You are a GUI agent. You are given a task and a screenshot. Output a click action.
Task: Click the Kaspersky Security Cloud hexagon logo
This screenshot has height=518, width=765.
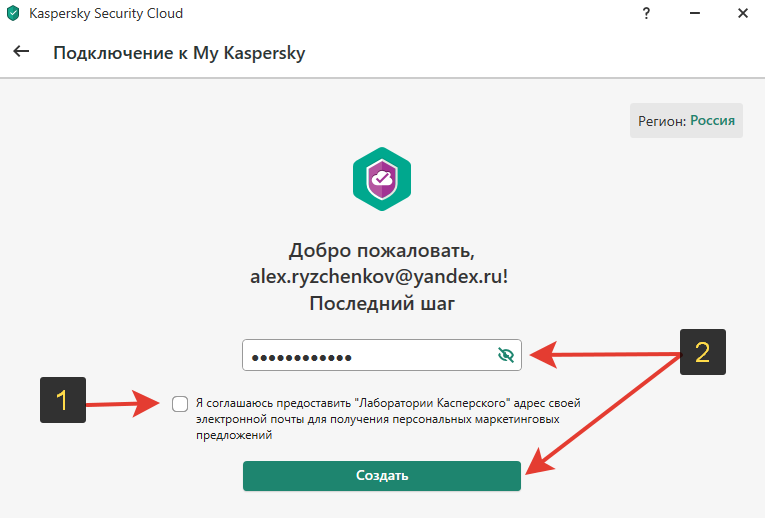pyautogui.click(x=382, y=179)
